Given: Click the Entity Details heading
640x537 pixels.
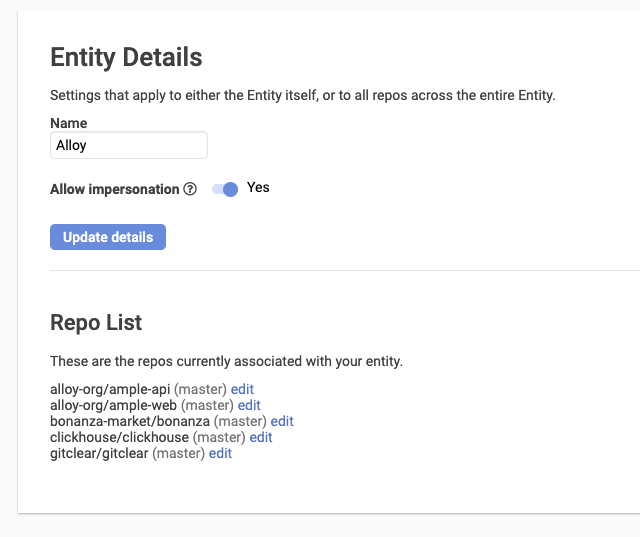Looking at the screenshot, I should 126,57.
